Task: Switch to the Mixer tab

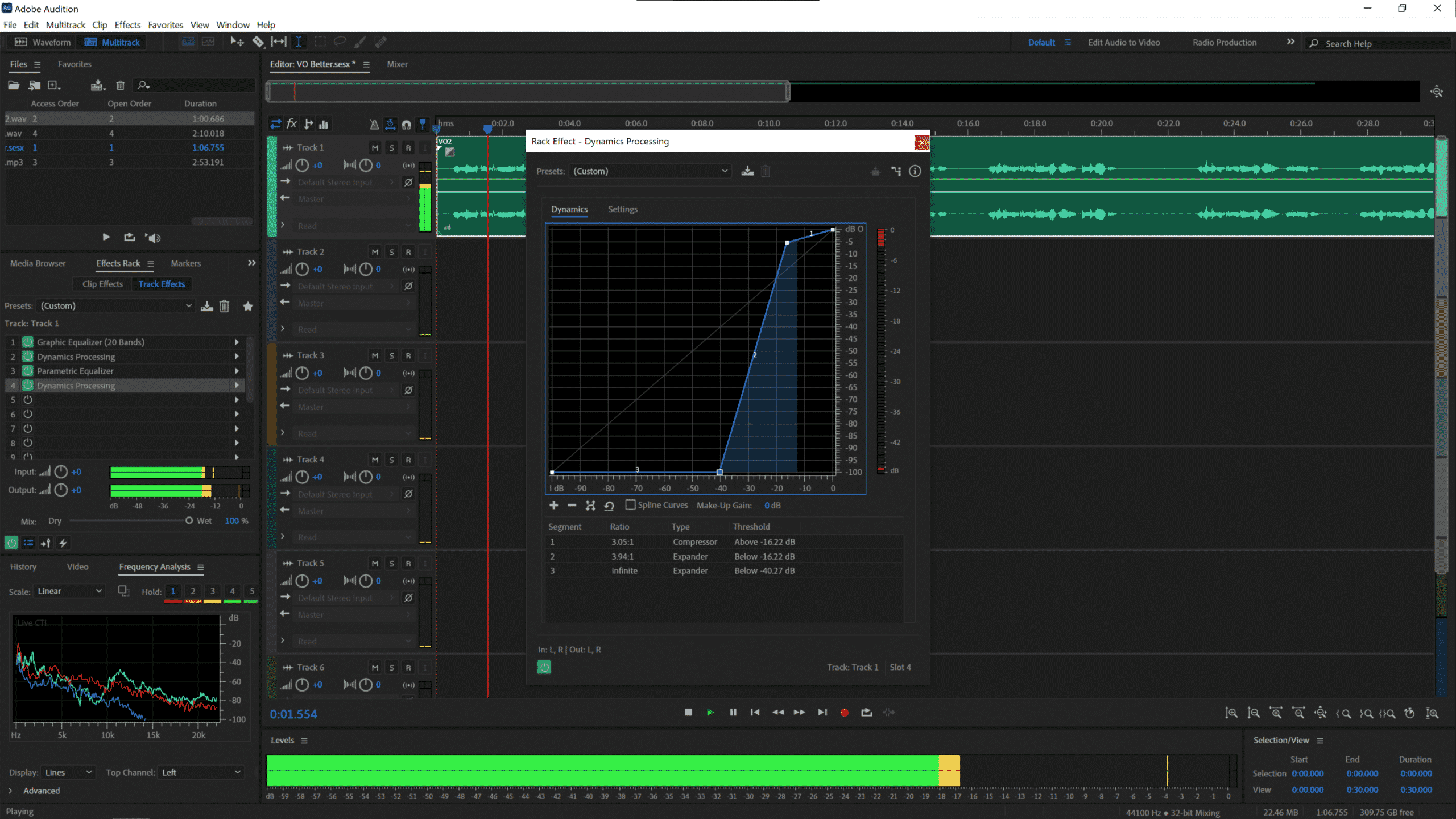Action: tap(397, 64)
